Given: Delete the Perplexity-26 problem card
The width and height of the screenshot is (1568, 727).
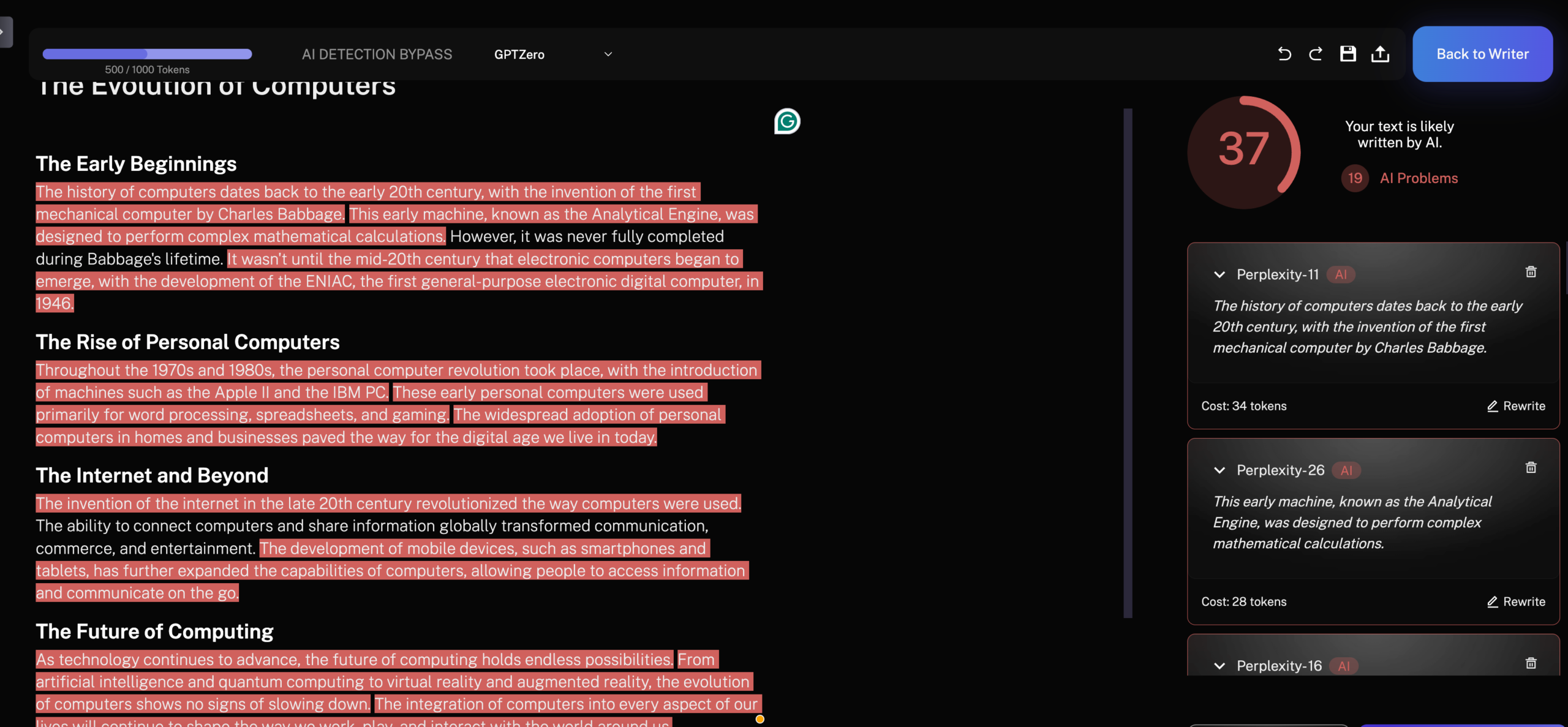Looking at the screenshot, I should (x=1531, y=468).
